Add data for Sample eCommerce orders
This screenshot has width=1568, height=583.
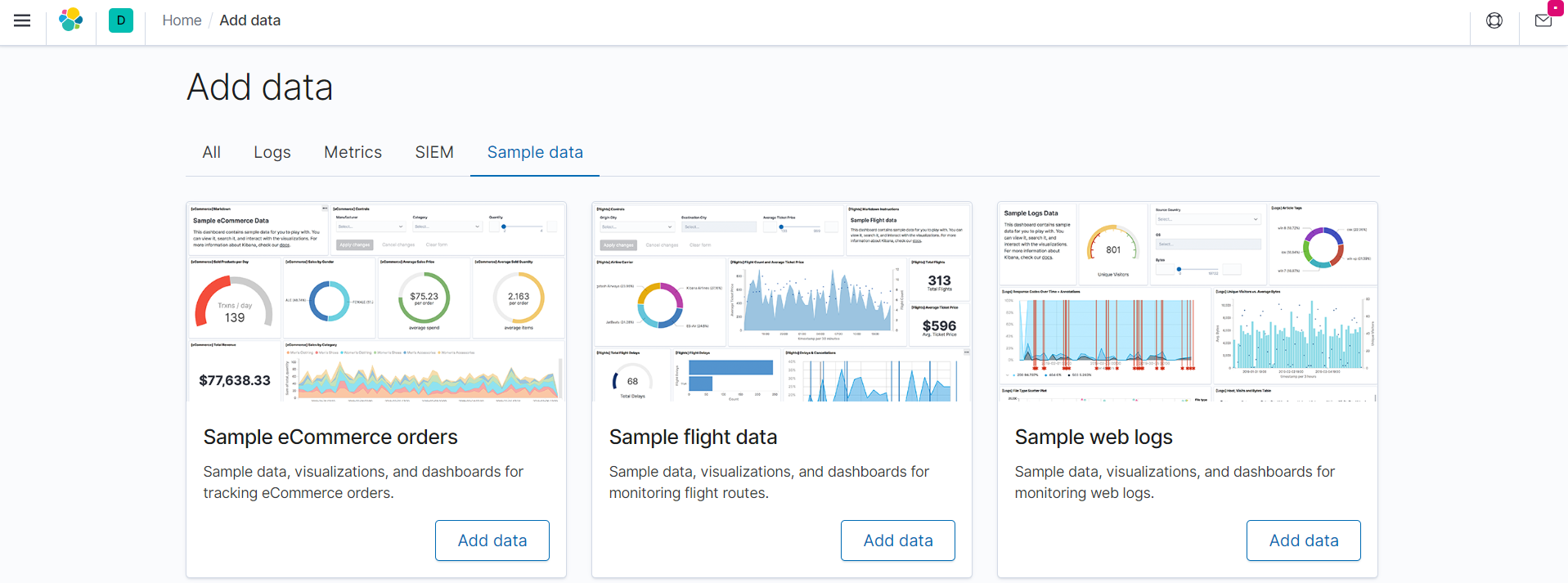pyautogui.click(x=492, y=540)
